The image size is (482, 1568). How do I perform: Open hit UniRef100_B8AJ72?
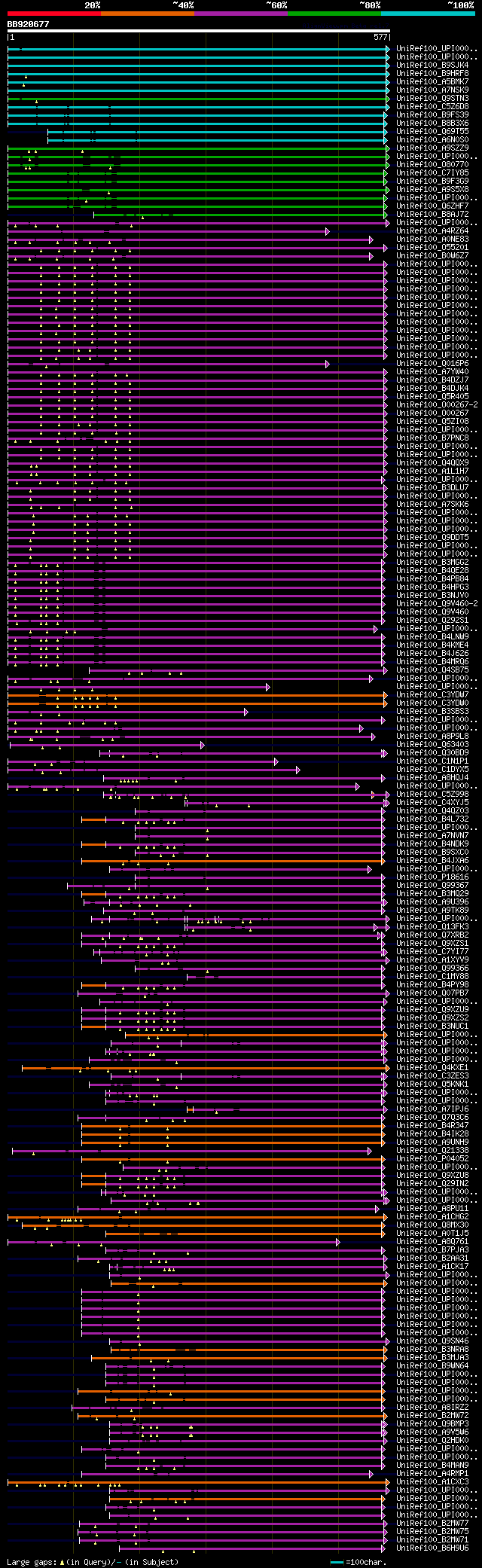(x=432, y=214)
